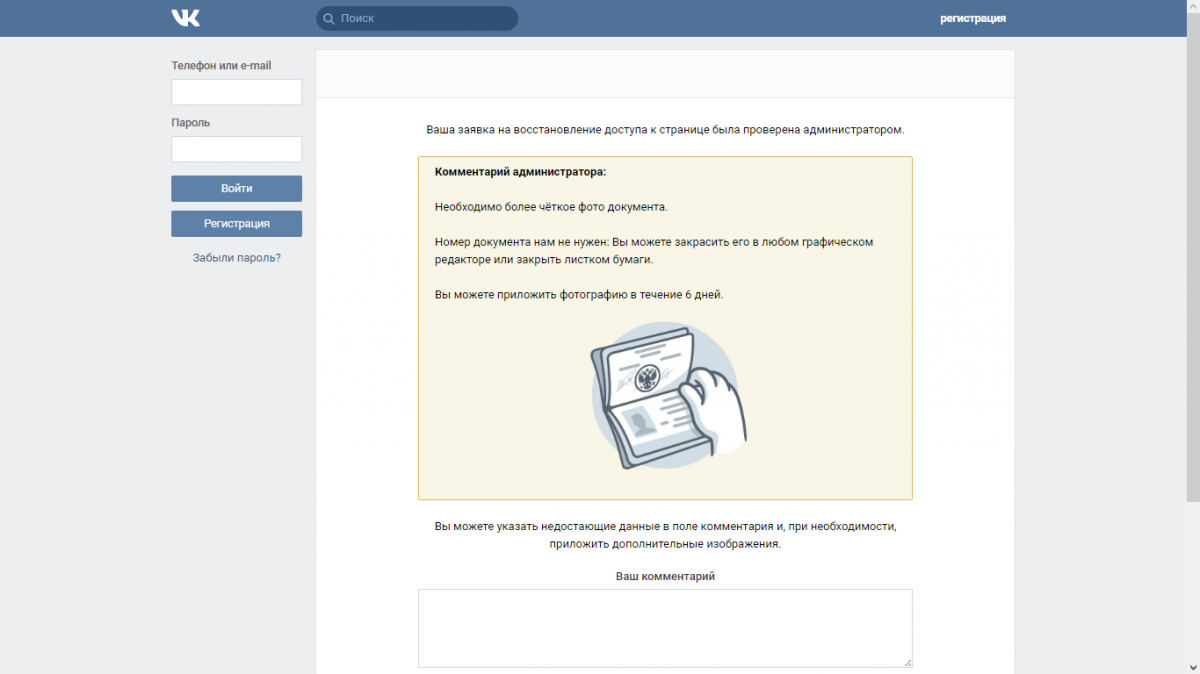Open the Забыли пароль? link
1200x674 pixels.
coord(236,257)
